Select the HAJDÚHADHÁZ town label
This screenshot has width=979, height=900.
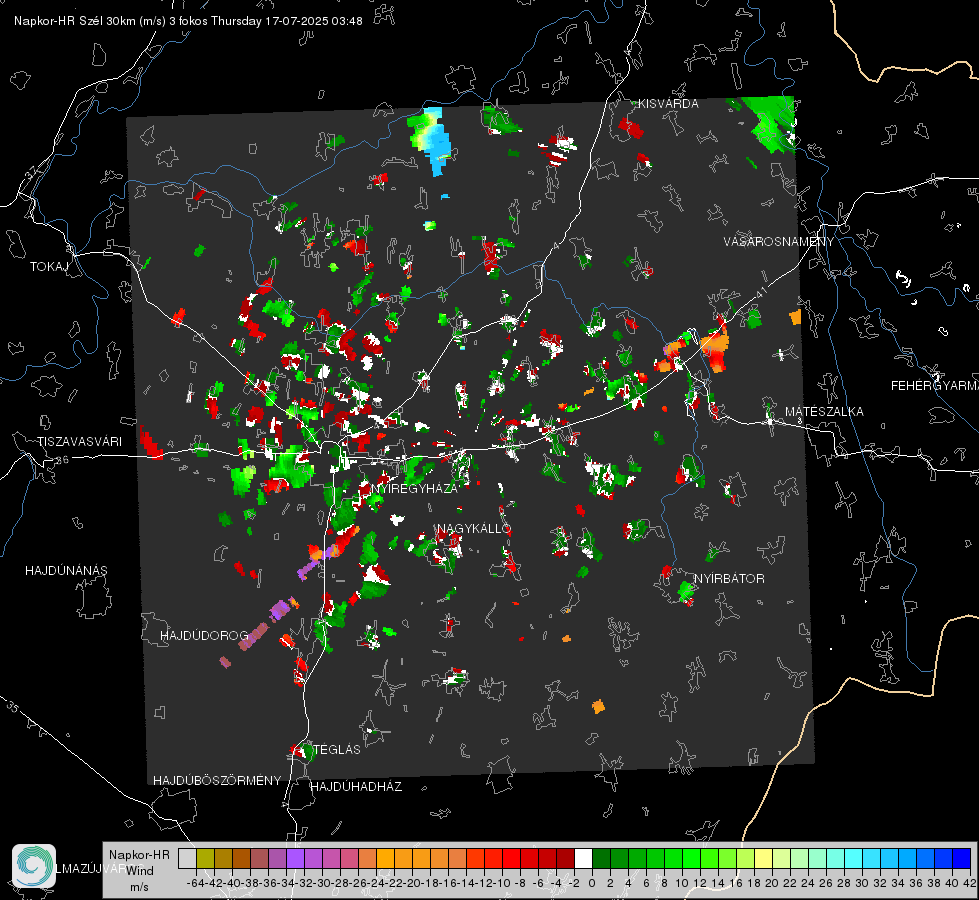(356, 786)
